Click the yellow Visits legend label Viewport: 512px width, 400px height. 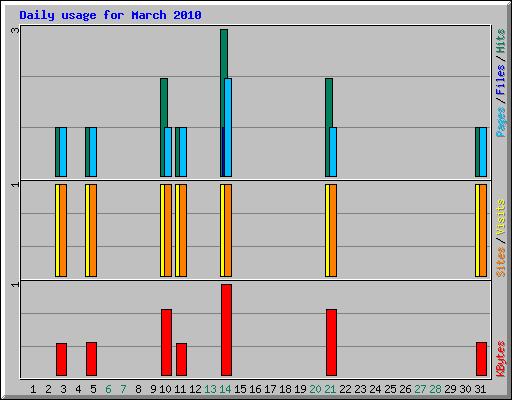[x=501, y=218]
